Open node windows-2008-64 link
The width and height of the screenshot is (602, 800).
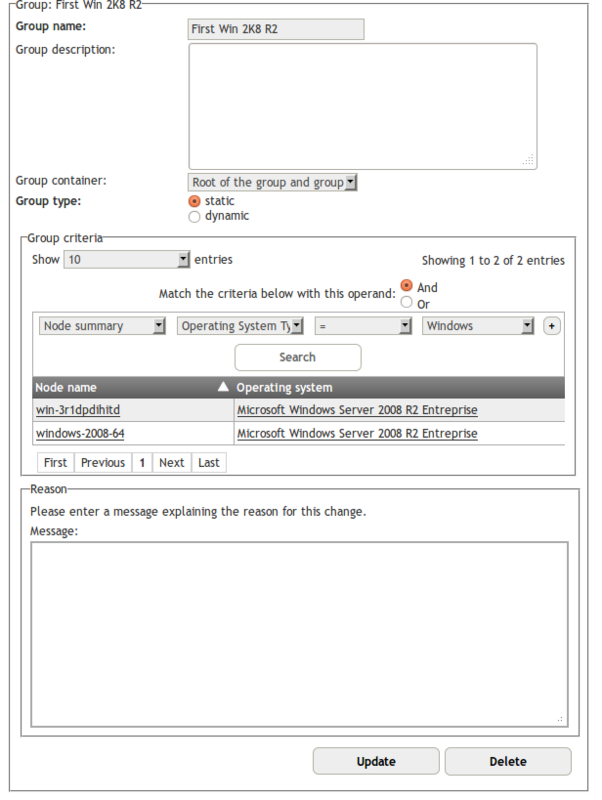(x=80, y=434)
